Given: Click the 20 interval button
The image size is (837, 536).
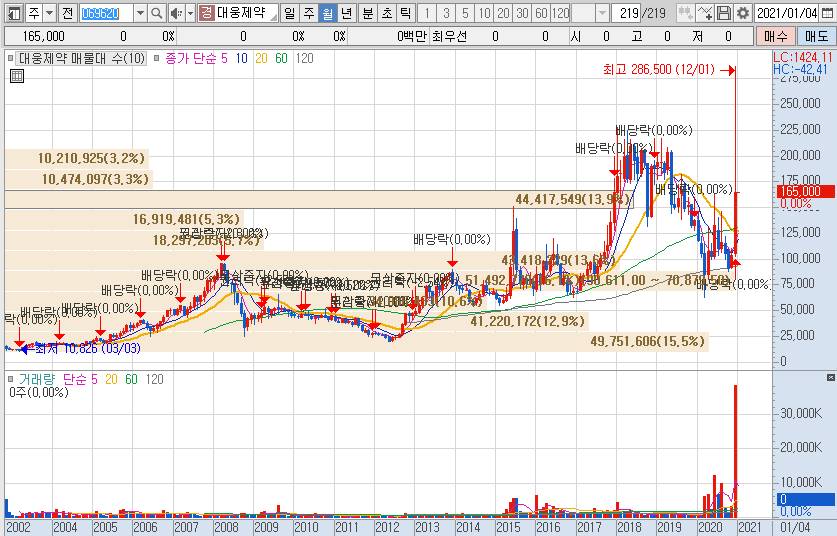Looking at the screenshot, I should [x=503, y=13].
